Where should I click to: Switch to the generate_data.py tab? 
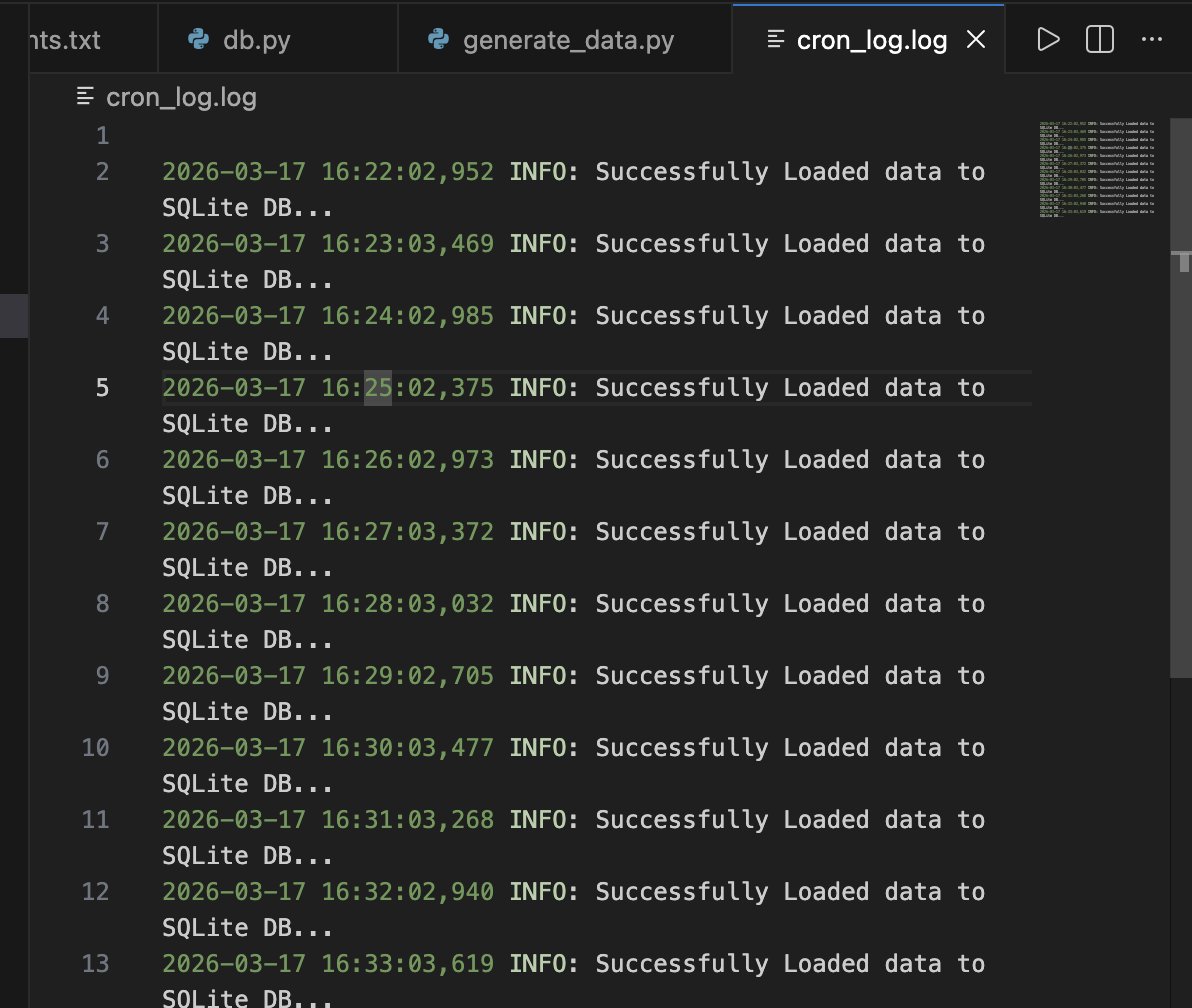click(565, 40)
